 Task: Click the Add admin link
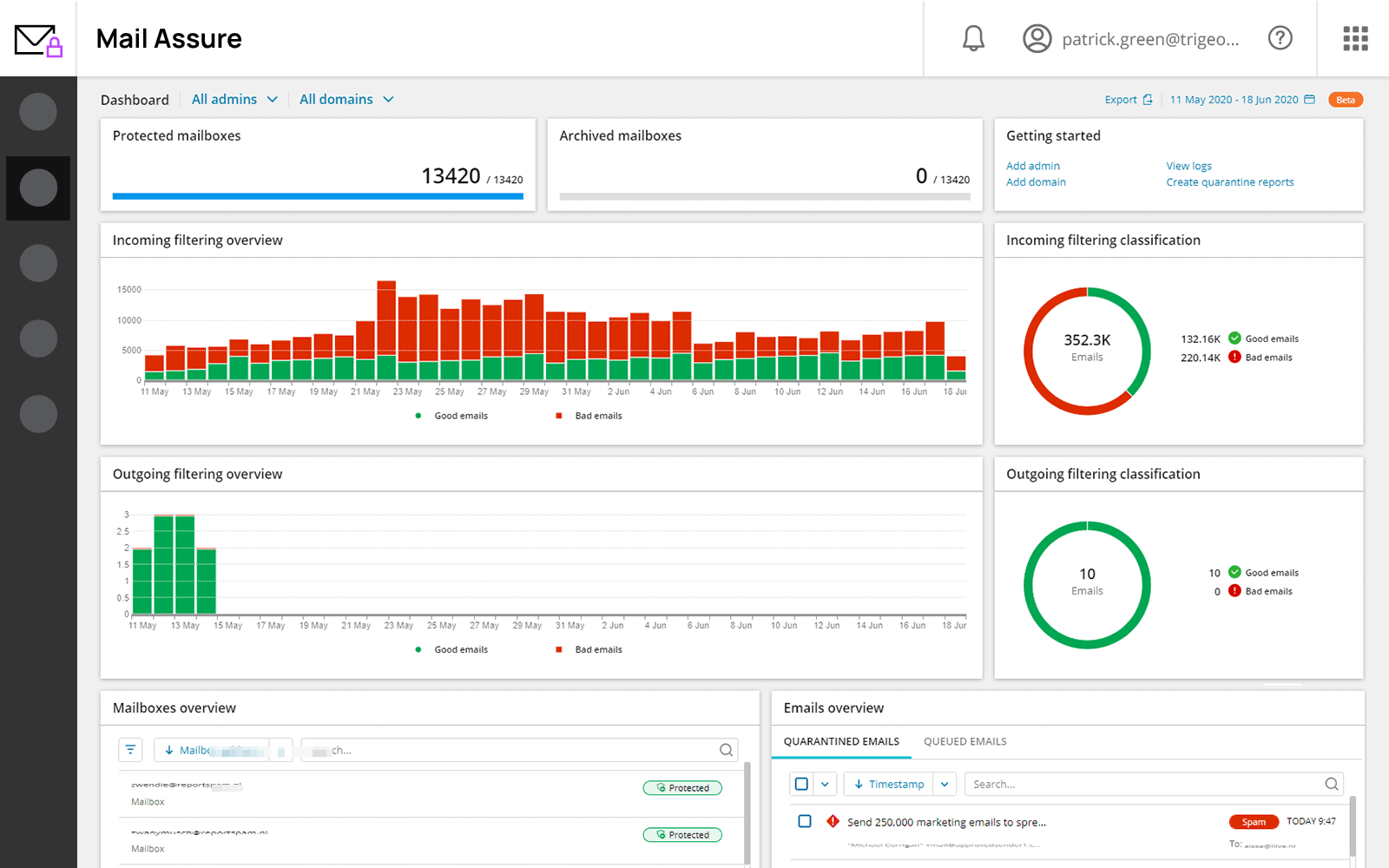tap(1033, 166)
